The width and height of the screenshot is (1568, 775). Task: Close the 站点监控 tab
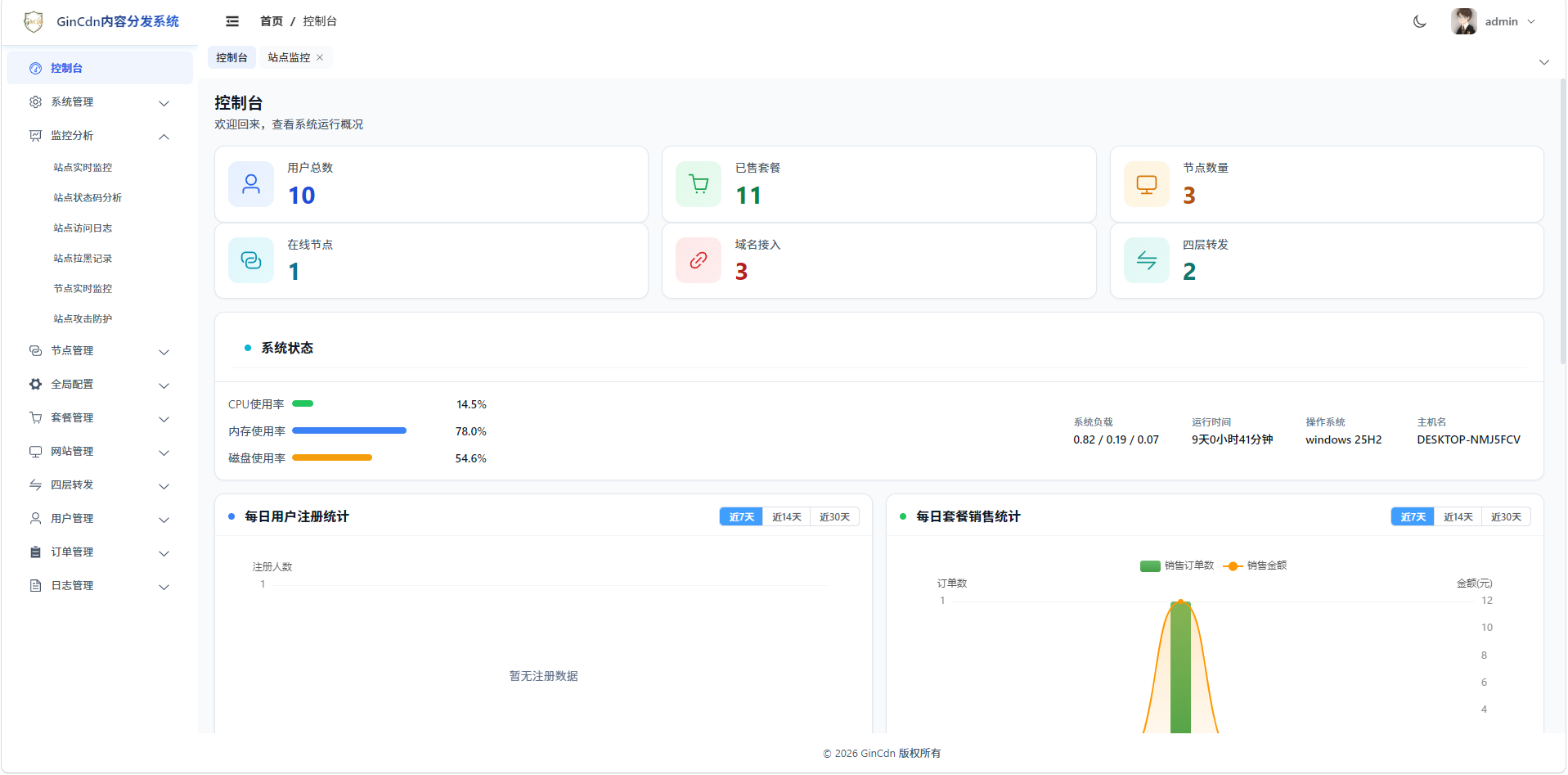[x=320, y=57]
